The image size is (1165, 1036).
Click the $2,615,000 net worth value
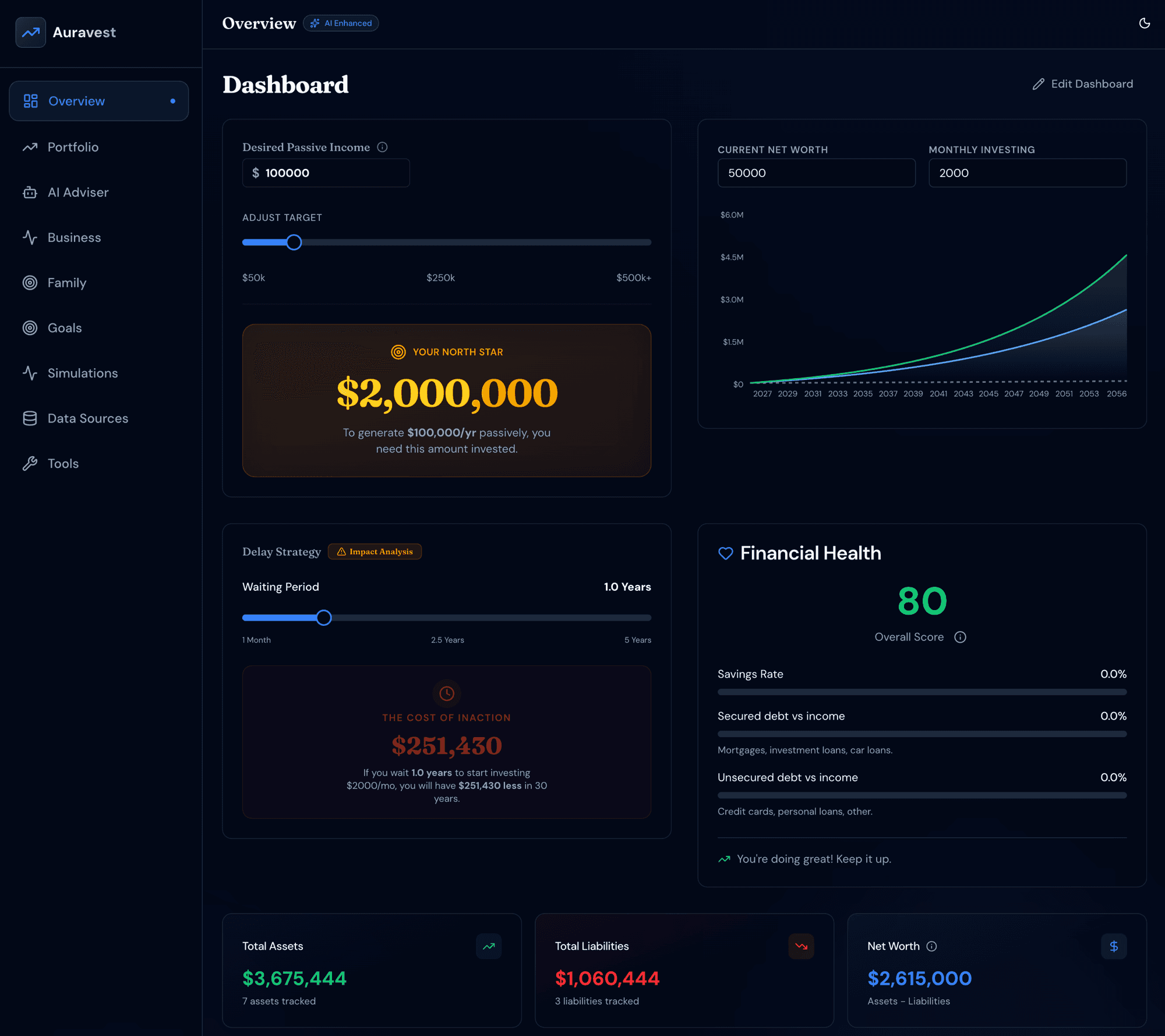(x=919, y=978)
